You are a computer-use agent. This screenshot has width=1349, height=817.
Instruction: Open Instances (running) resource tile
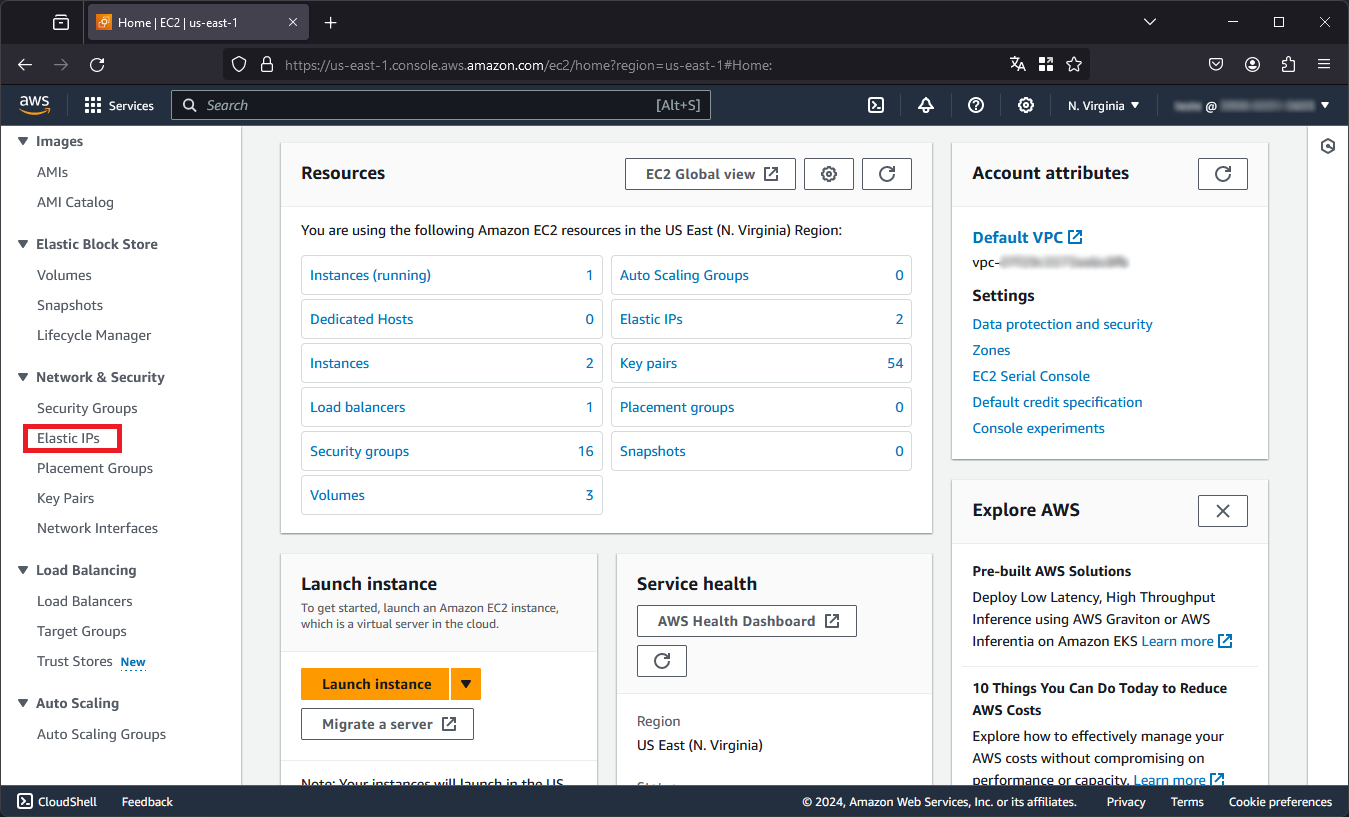click(452, 275)
